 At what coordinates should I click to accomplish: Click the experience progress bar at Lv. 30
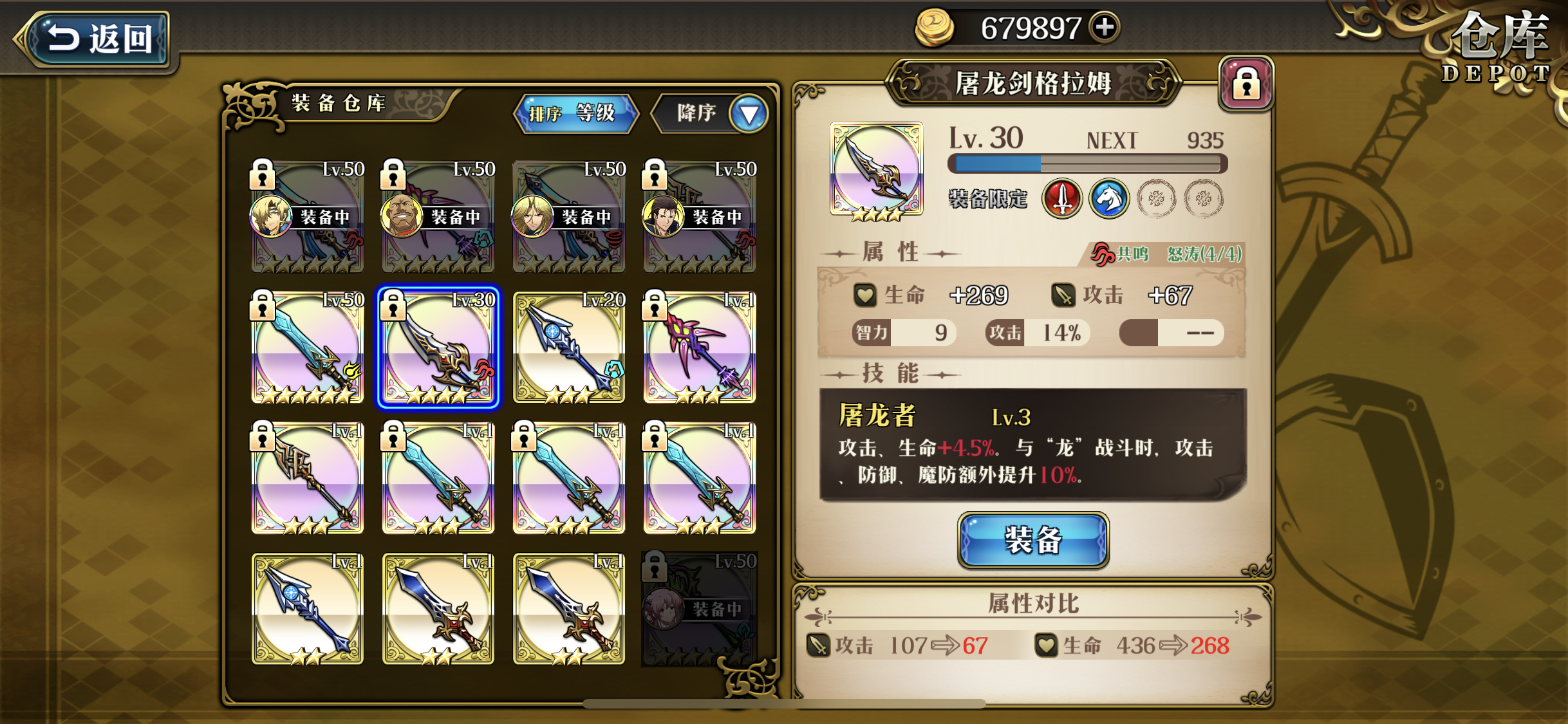[1088, 163]
